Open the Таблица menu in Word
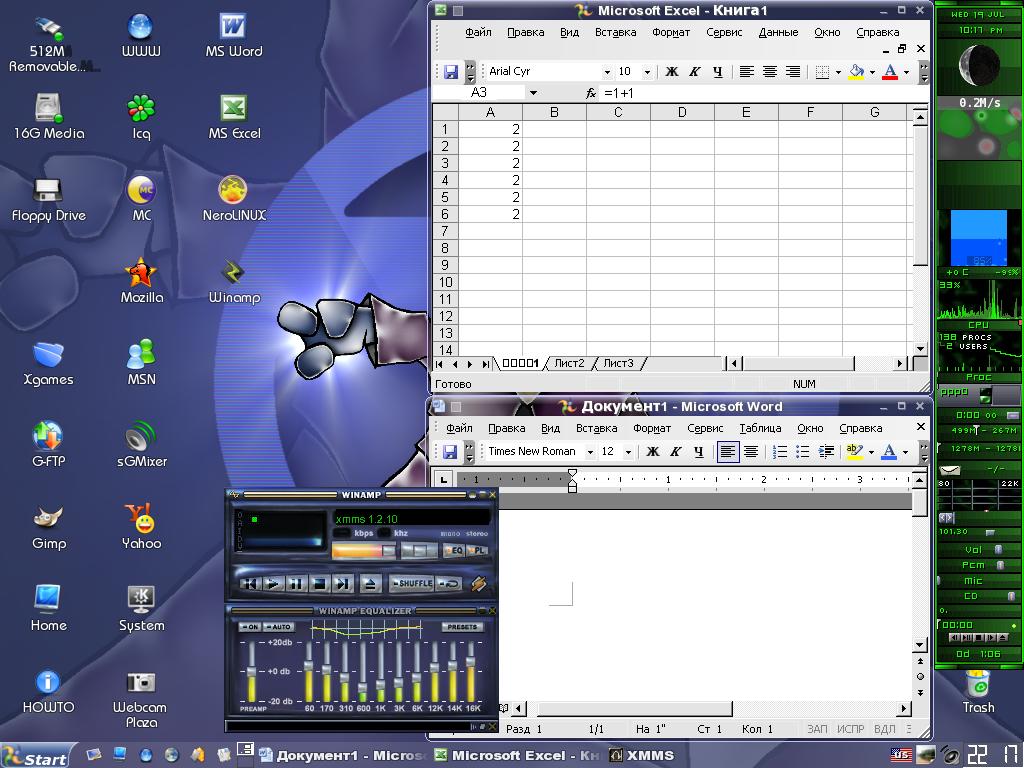The height and width of the screenshot is (768, 1024). point(760,428)
